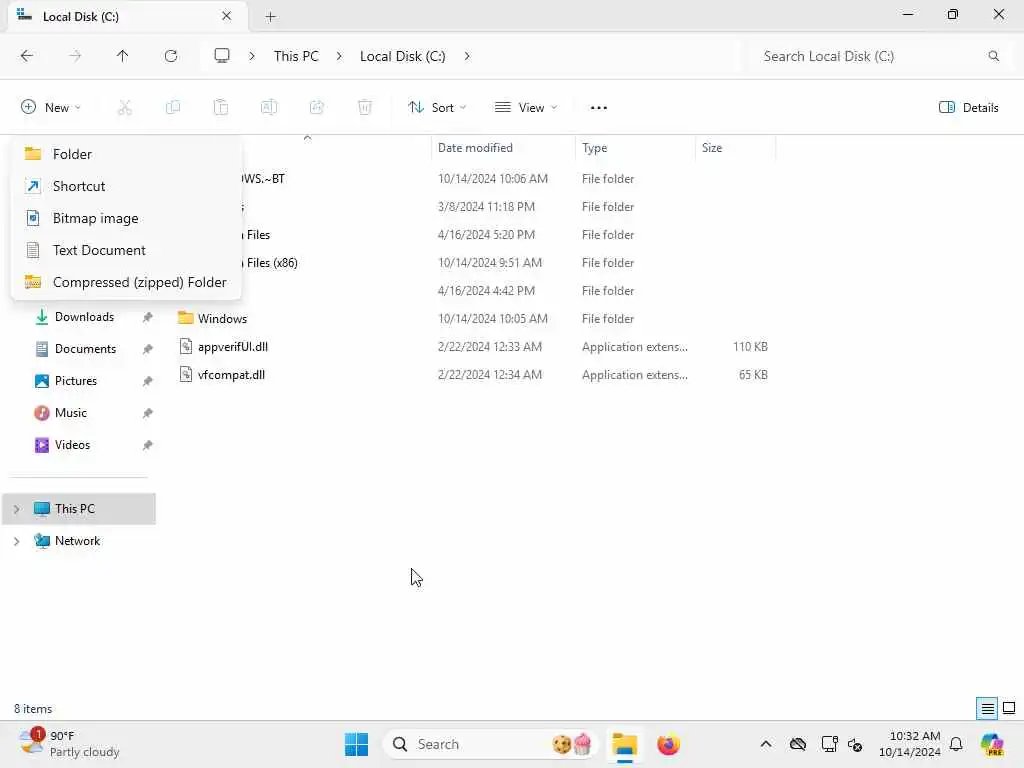The height and width of the screenshot is (768, 1024).
Task: Go up one level arrow
Action: pyautogui.click(x=123, y=56)
